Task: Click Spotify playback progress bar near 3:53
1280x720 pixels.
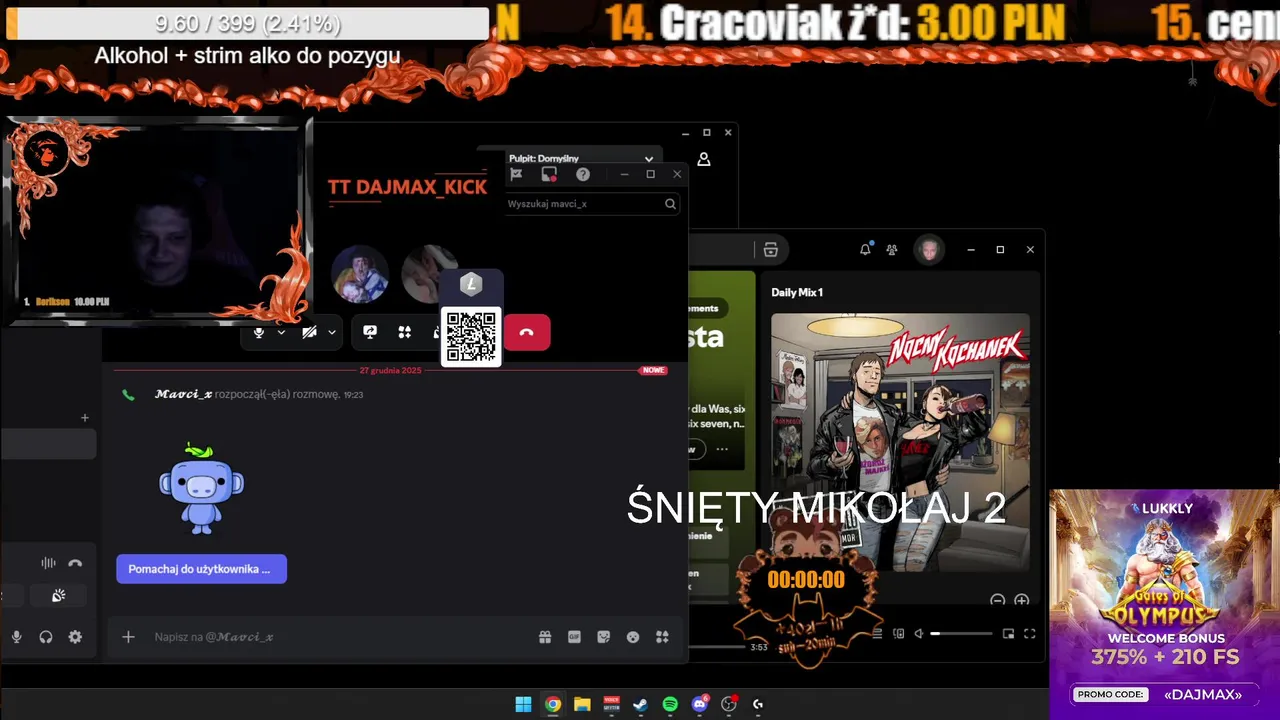Action: (719, 647)
